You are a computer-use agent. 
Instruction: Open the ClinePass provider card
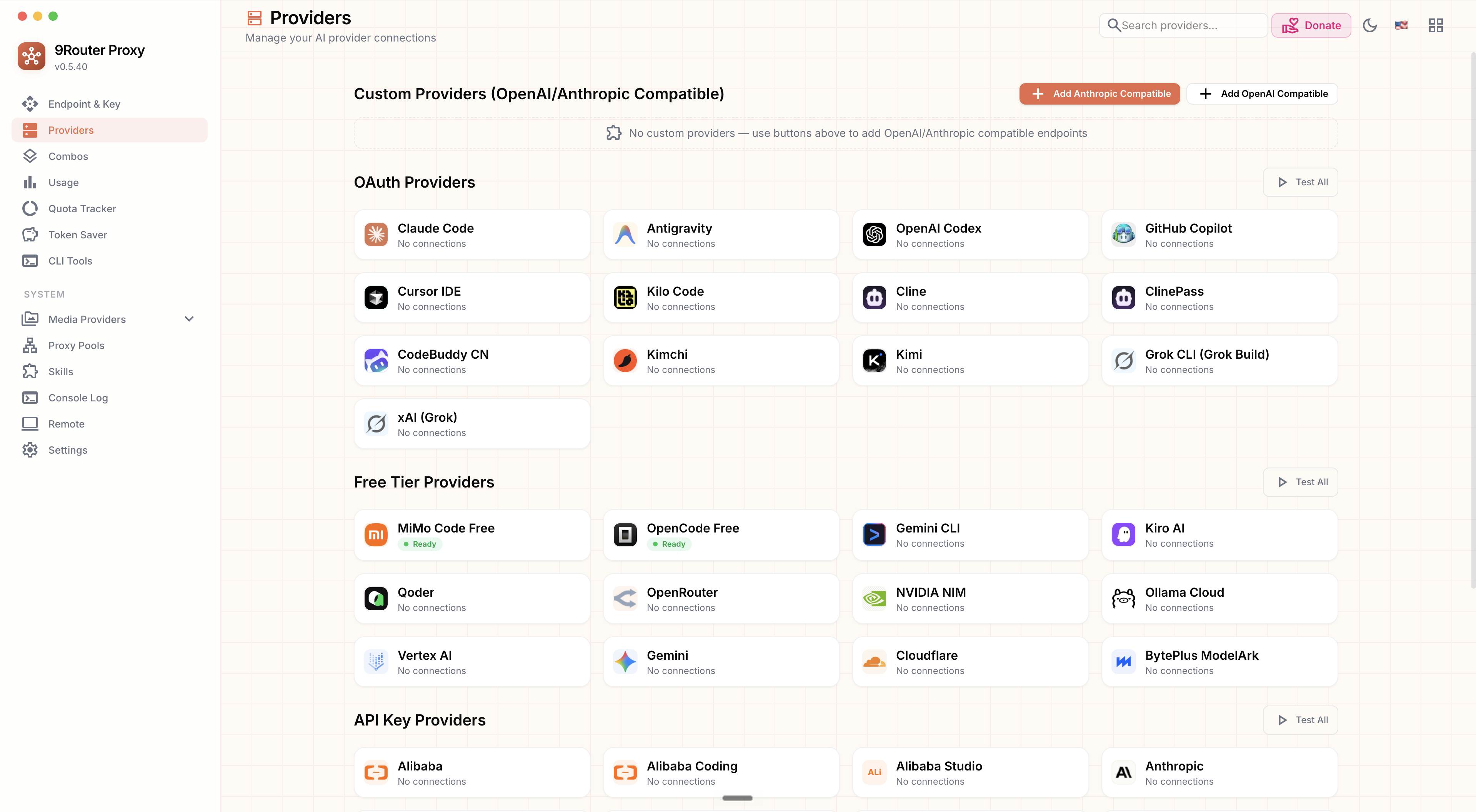click(x=1220, y=298)
